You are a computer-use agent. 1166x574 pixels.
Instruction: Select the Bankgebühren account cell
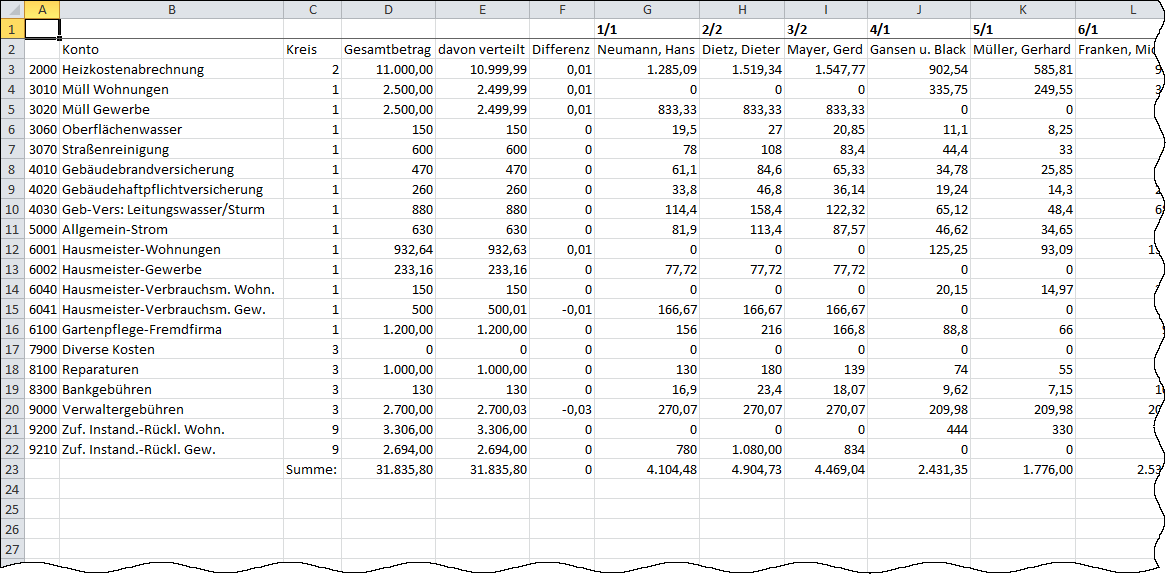click(x=172, y=389)
